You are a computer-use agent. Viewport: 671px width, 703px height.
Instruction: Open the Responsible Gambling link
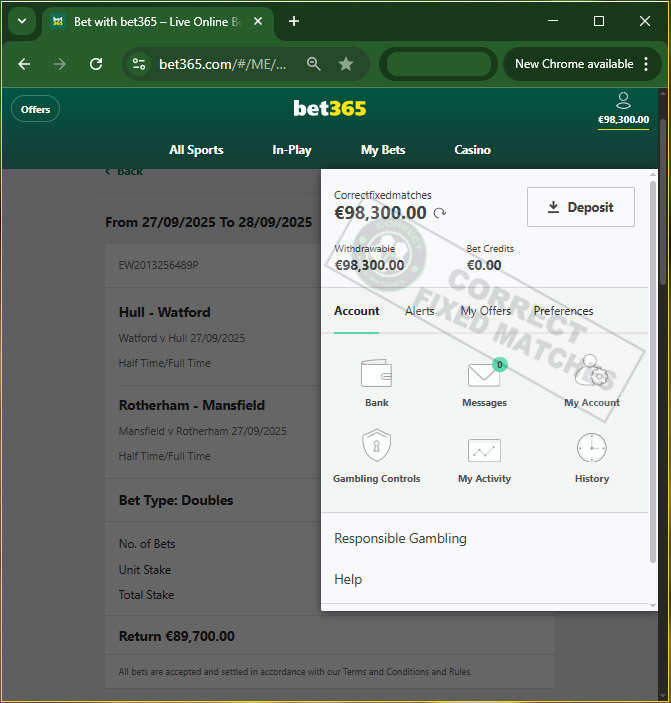[400, 538]
